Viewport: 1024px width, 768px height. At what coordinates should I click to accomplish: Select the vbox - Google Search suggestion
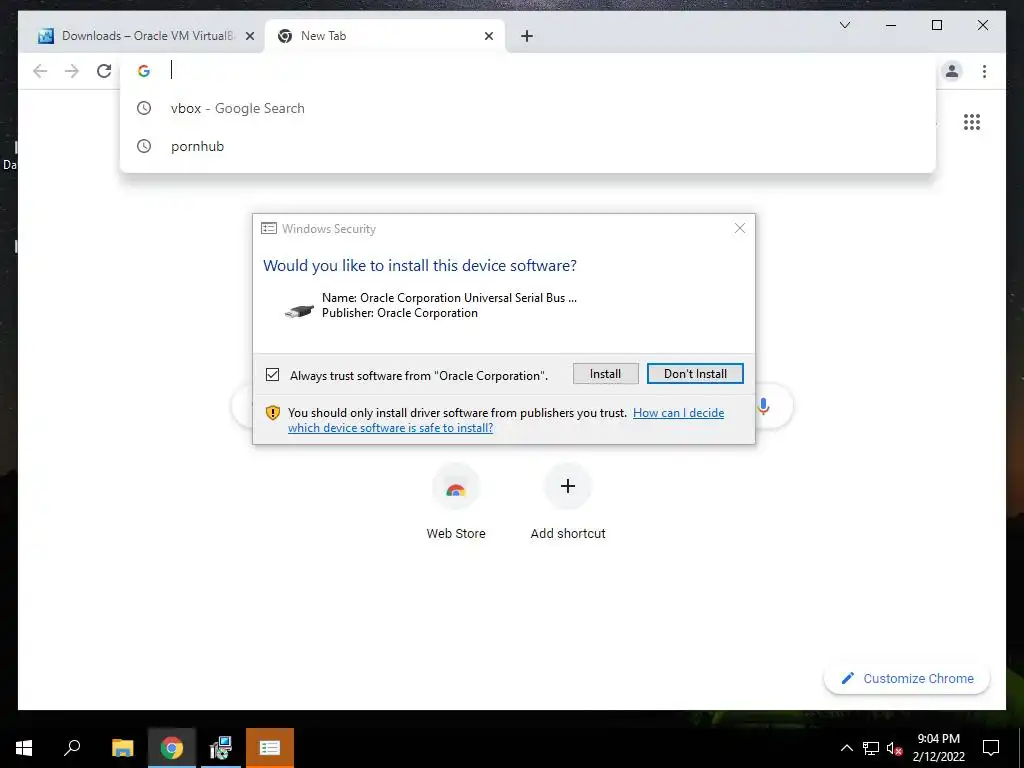(528, 108)
